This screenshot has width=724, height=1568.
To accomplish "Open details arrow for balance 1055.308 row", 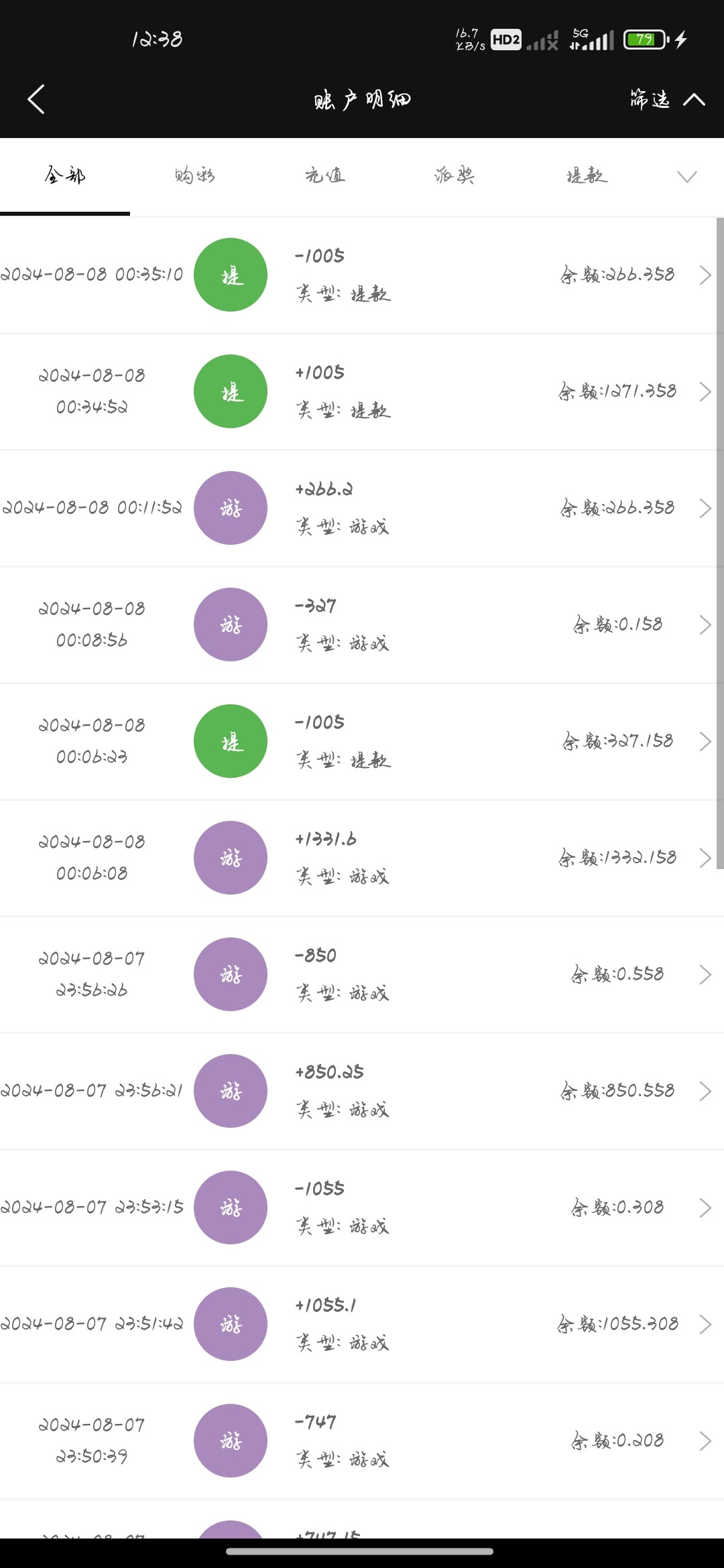I will (x=705, y=1324).
